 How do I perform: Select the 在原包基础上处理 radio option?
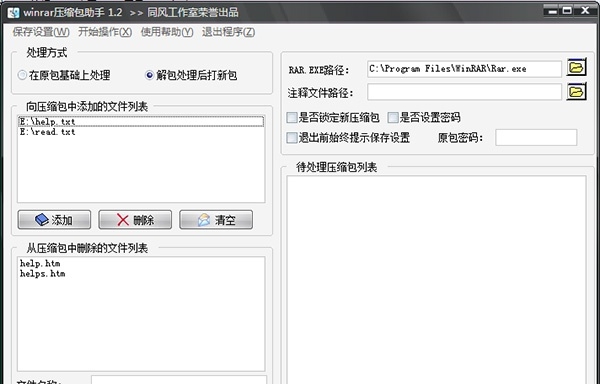64,75
